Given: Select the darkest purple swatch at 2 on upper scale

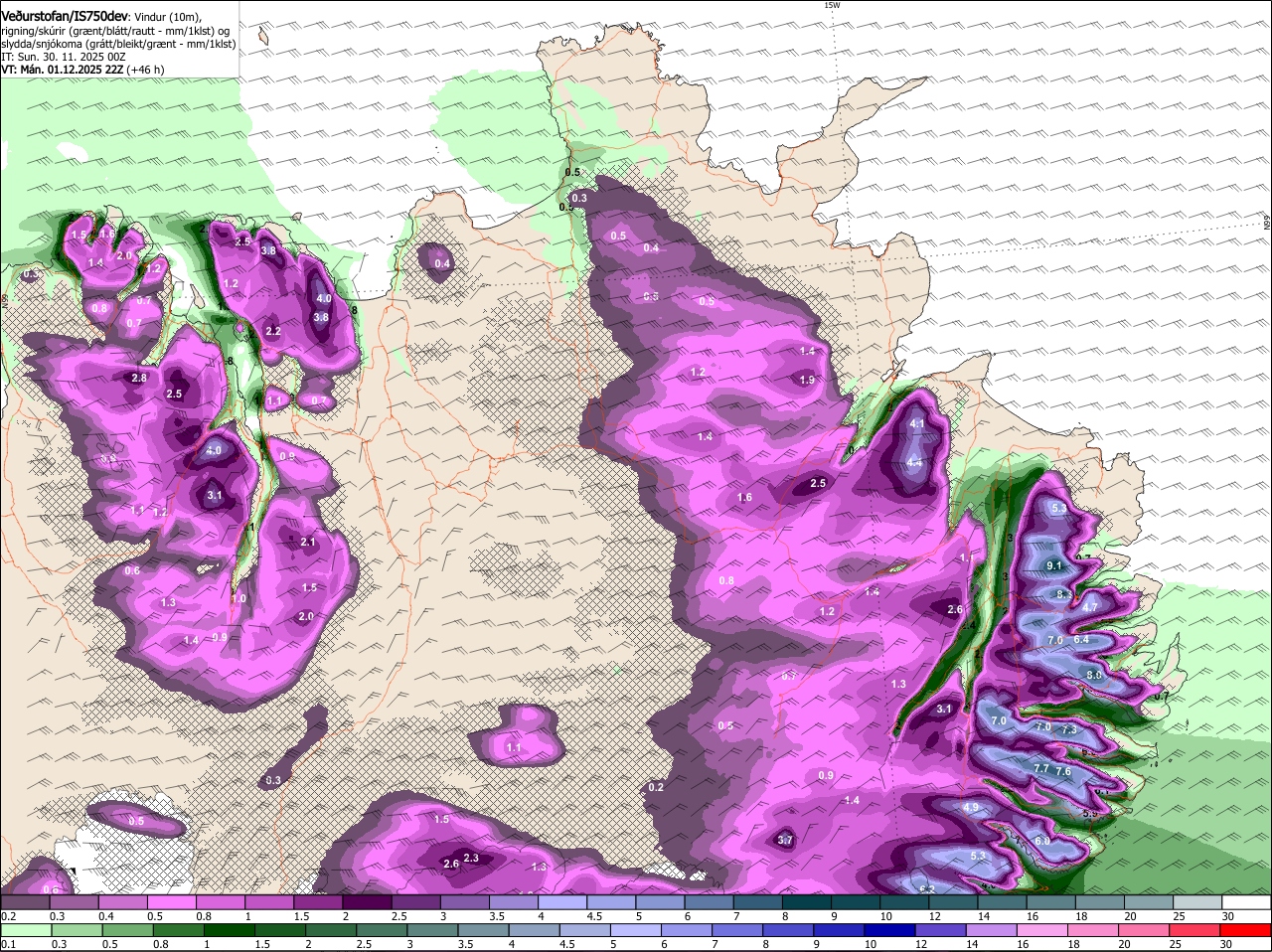Looking at the screenshot, I should point(366,902).
